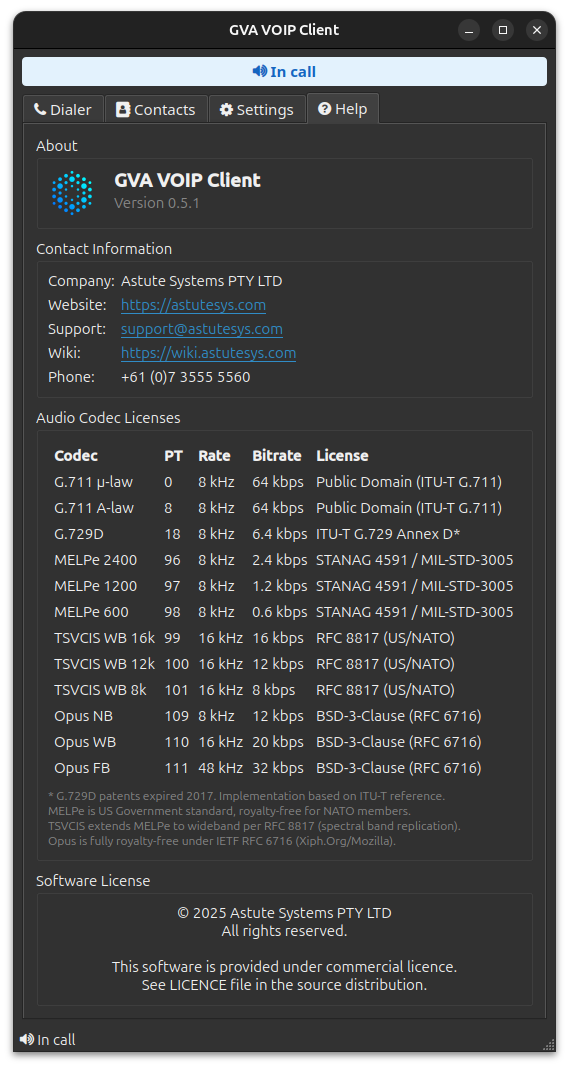Click the 32 kbps bitrate value
This screenshot has width=569, height=1068.
click(277, 768)
